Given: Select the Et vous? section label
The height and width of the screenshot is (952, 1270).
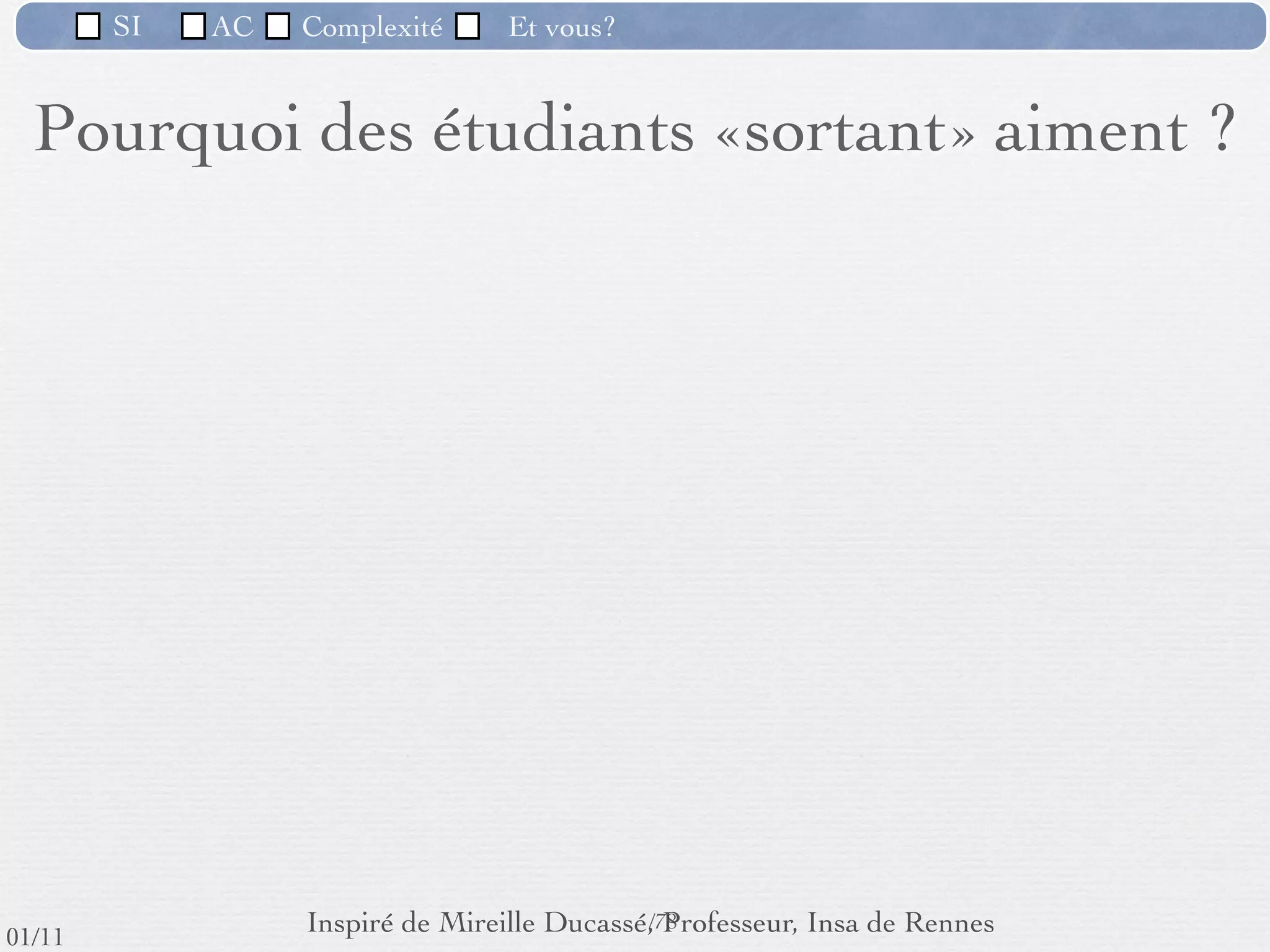Looking at the screenshot, I should point(562,27).
